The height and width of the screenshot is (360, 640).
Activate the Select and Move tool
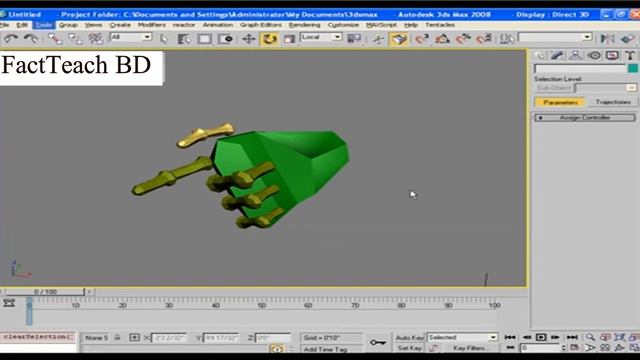tap(249, 39)
